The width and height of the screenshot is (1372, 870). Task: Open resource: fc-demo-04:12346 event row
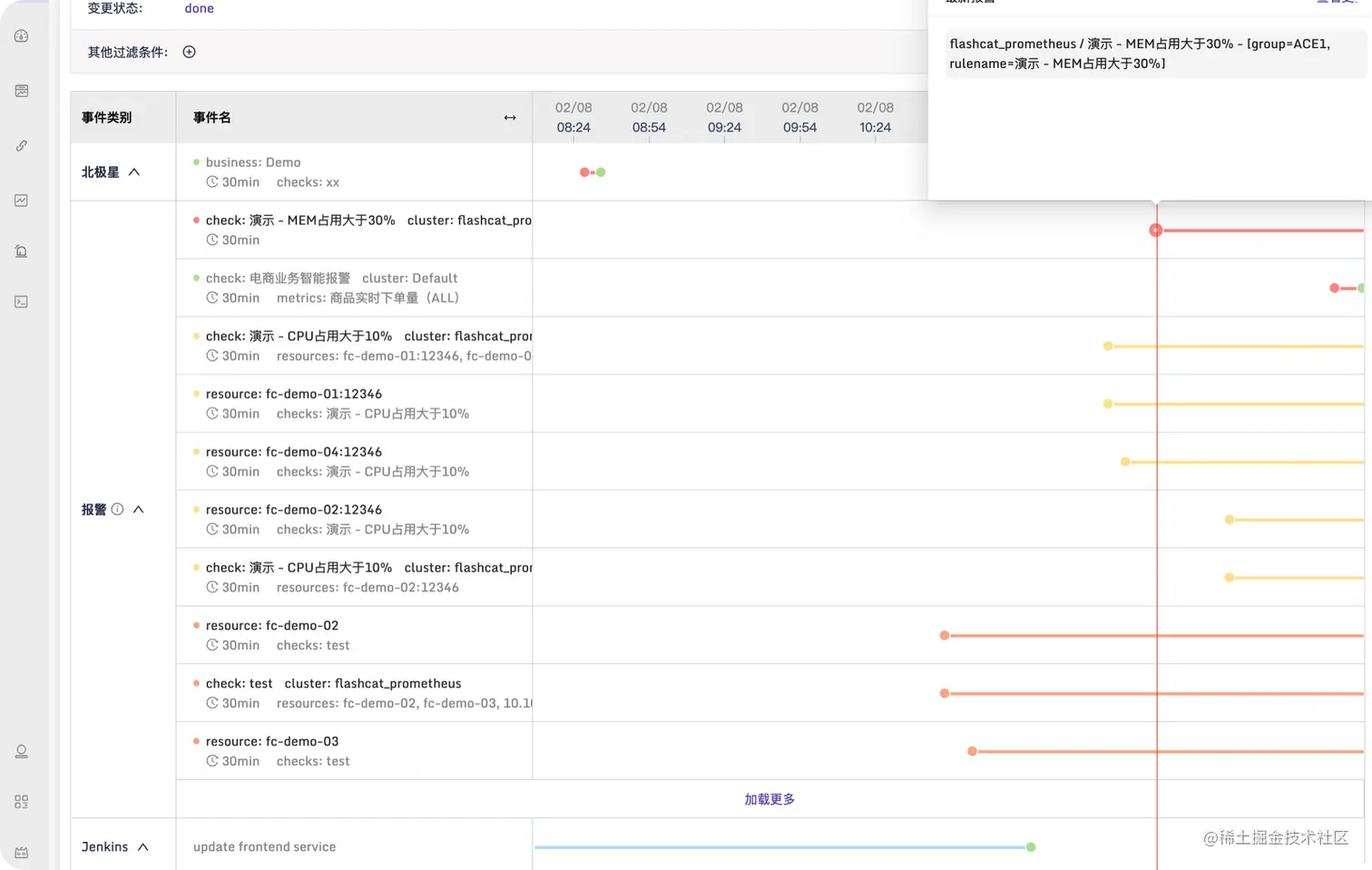(x=354, y=462)
